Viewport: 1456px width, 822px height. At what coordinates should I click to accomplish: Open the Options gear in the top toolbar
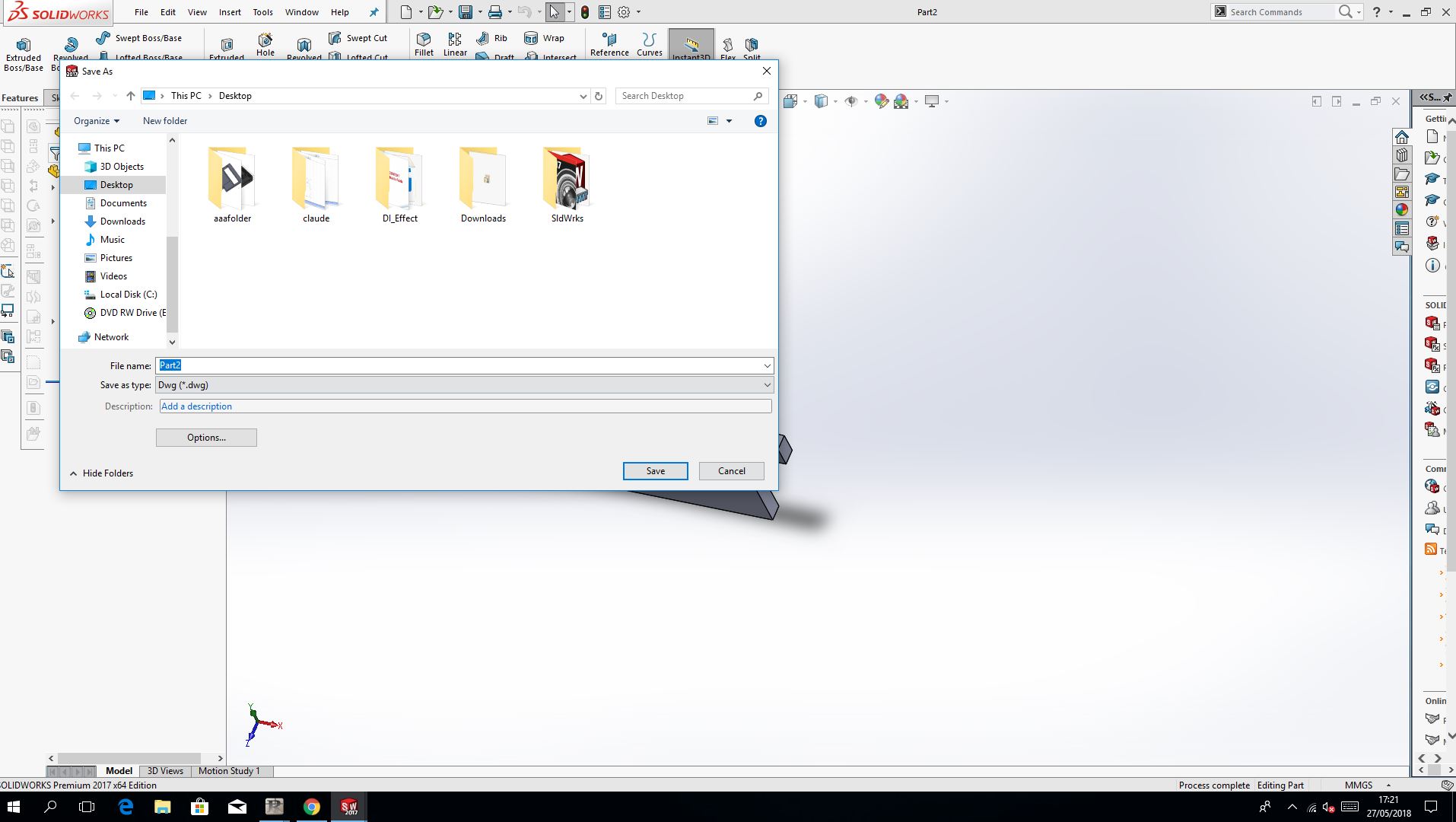click(624, 12)
